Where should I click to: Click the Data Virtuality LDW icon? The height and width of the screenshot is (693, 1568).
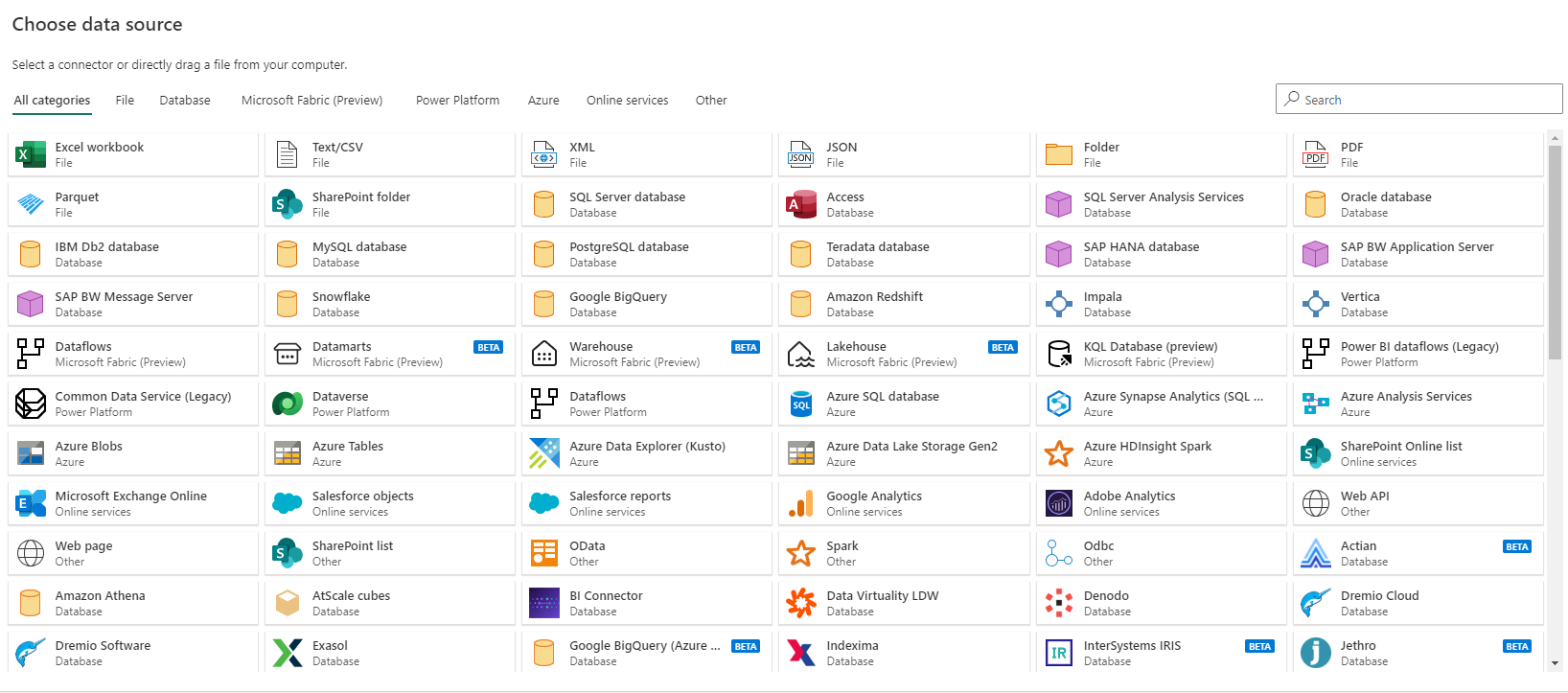(x=800, y=603)
